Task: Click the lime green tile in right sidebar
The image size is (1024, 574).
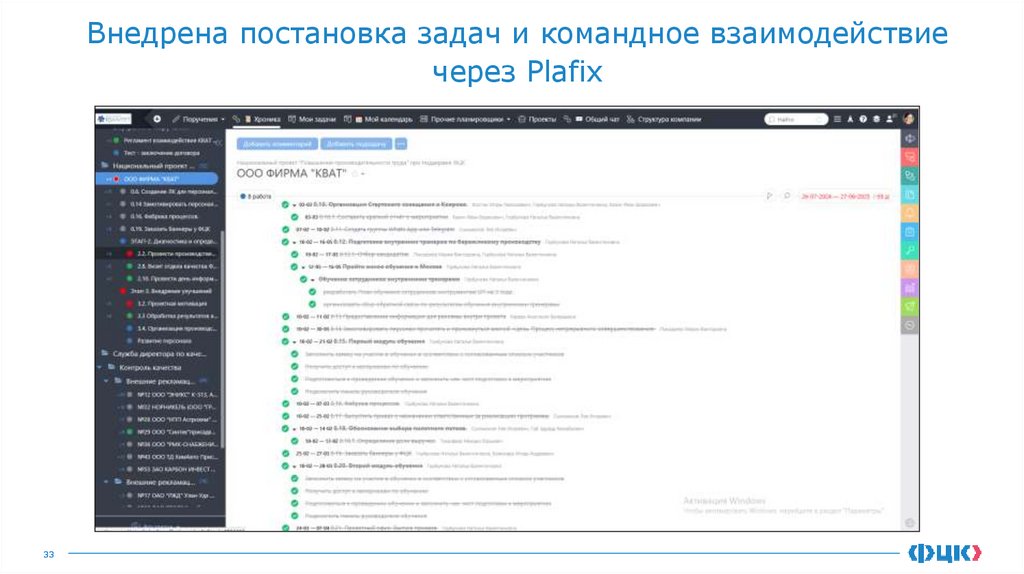Action: [x=910, y=306]
